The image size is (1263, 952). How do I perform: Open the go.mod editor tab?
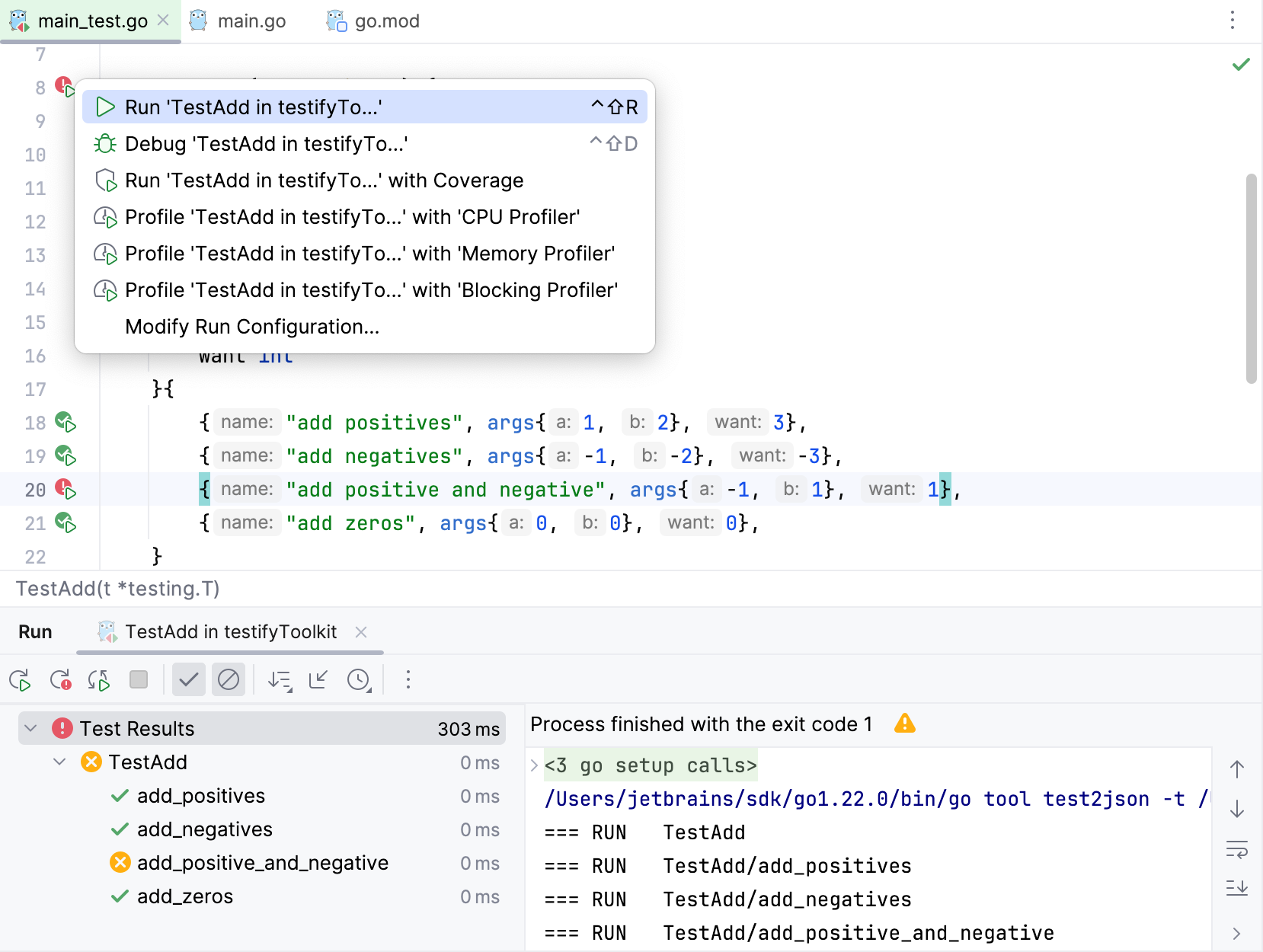tap(386, 21)
